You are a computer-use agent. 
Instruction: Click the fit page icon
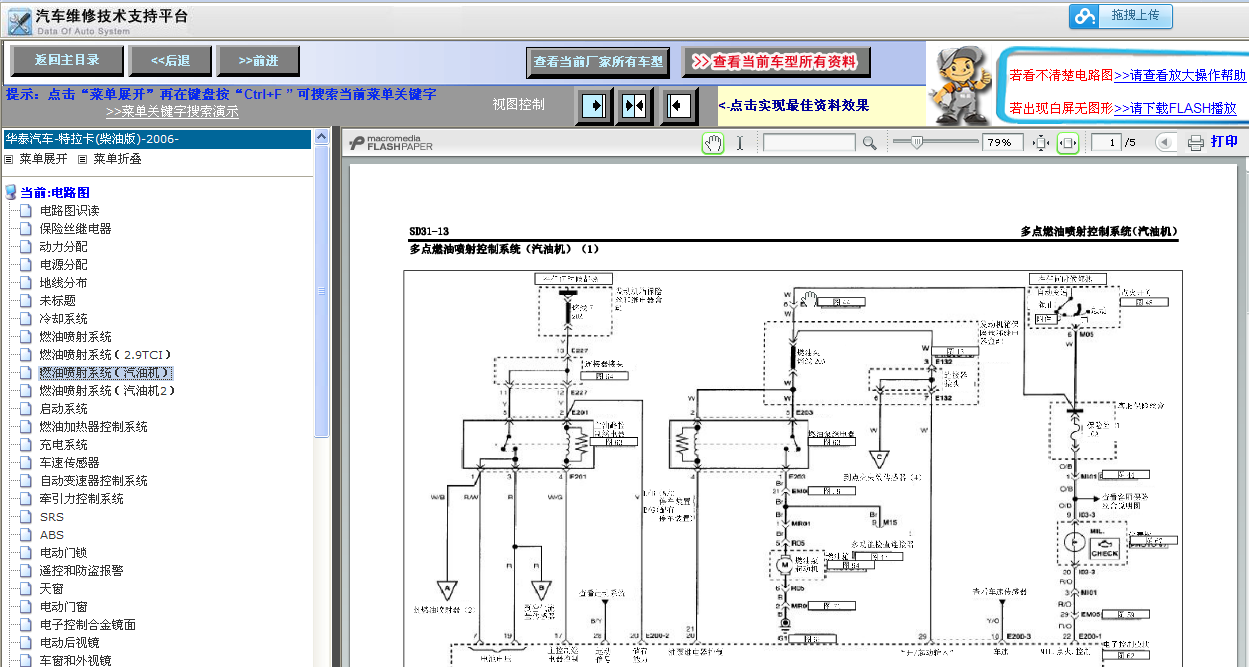[1041, 143]
